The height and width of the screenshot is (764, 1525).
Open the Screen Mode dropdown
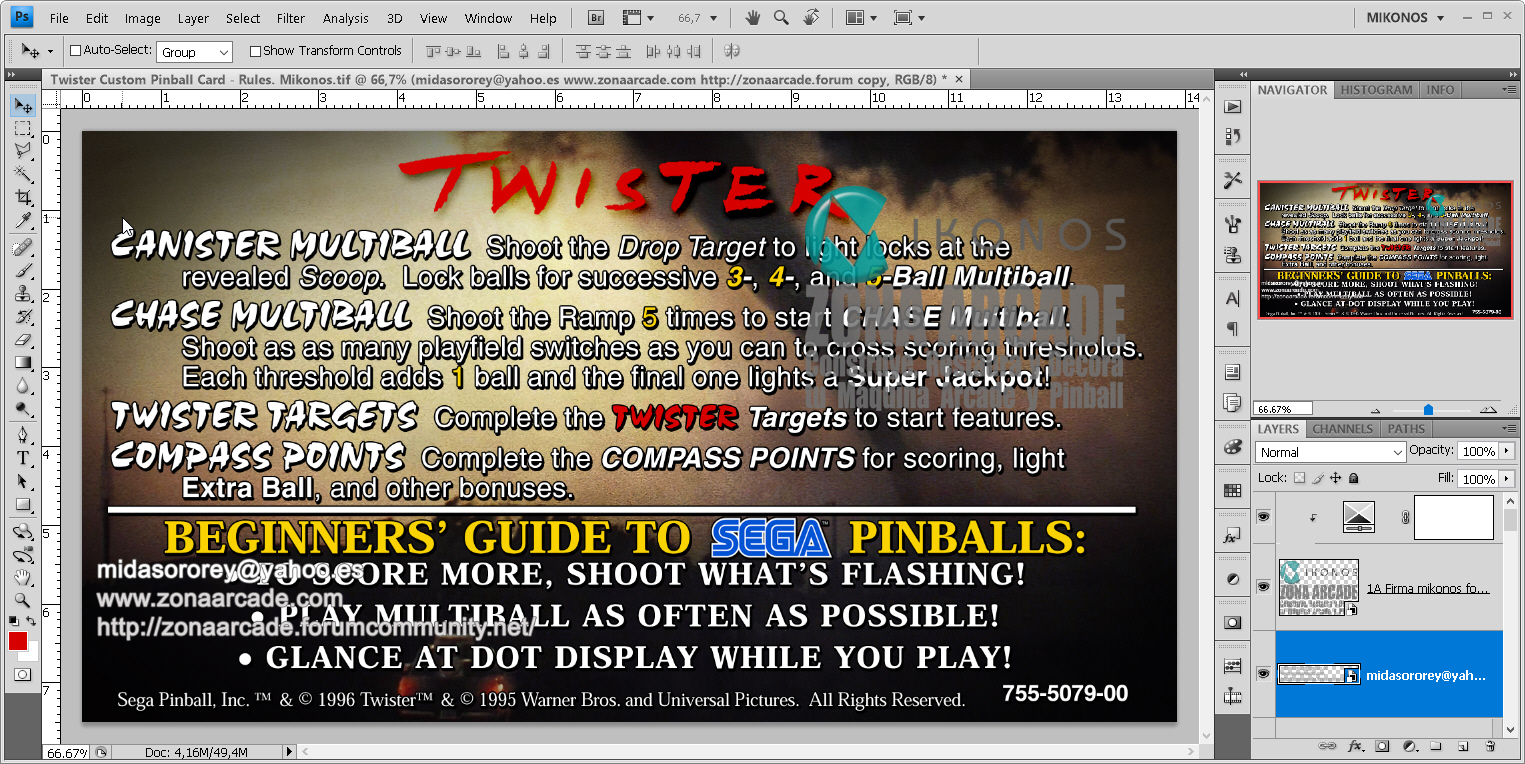coord(909,18)
